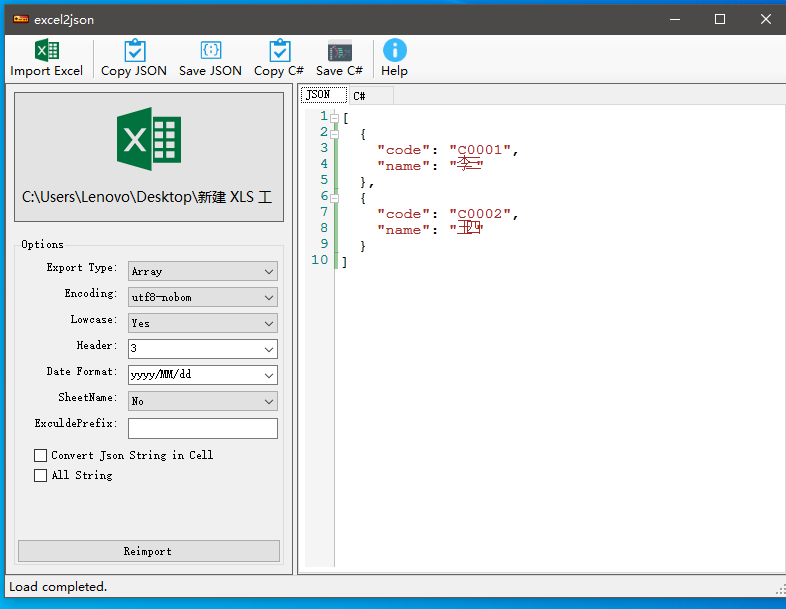Screen dimensions: 786x609
Task: Switch to the C# tab
Action: point(359,96)
